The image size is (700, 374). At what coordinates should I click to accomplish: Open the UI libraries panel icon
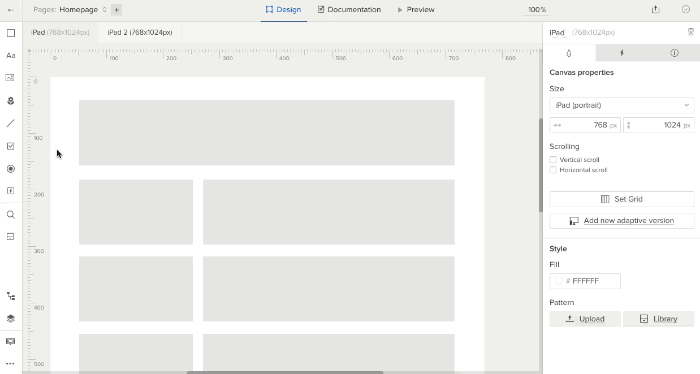point(11,237)
